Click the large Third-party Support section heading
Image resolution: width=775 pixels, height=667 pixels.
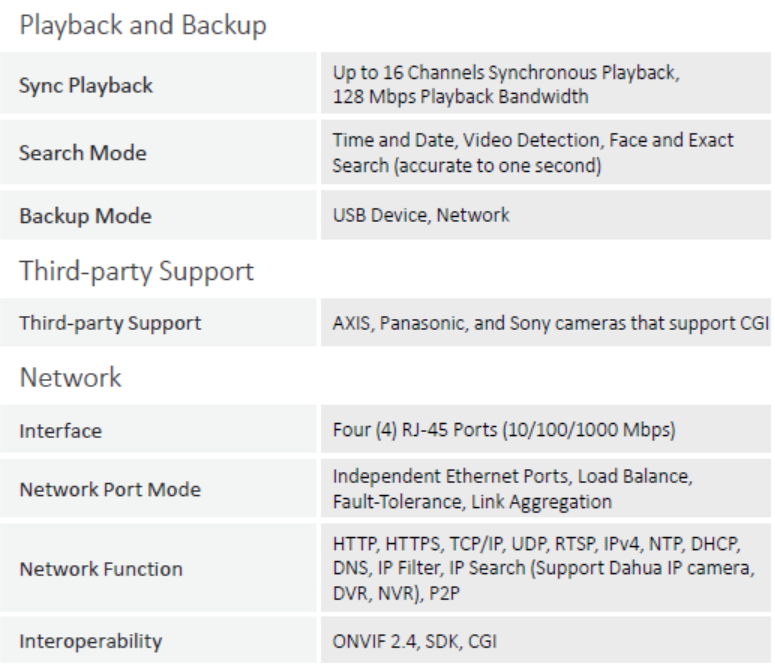coord(136,271)
